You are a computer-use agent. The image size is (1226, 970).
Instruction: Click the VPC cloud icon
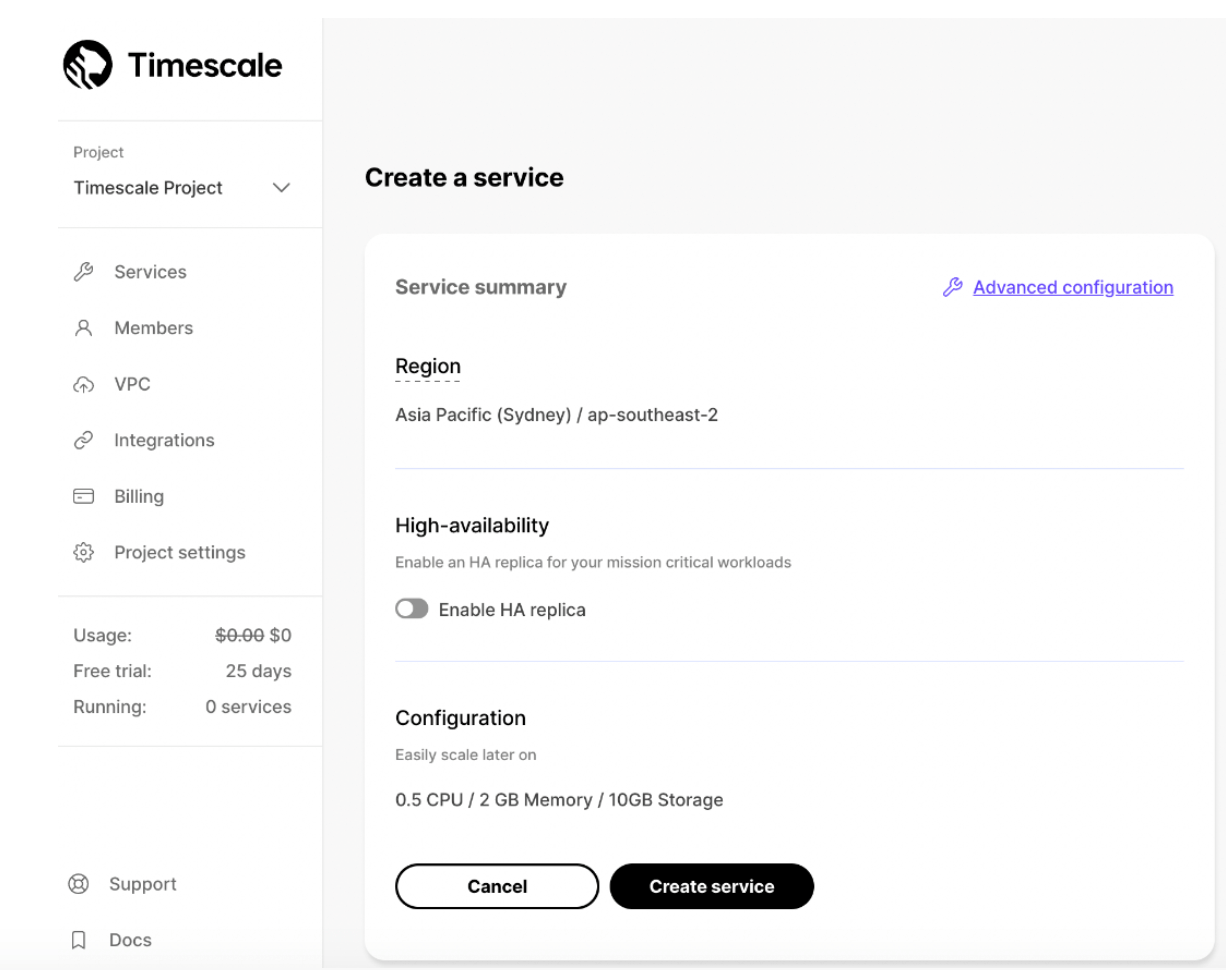pyautogui.click(x=84, y=385)
